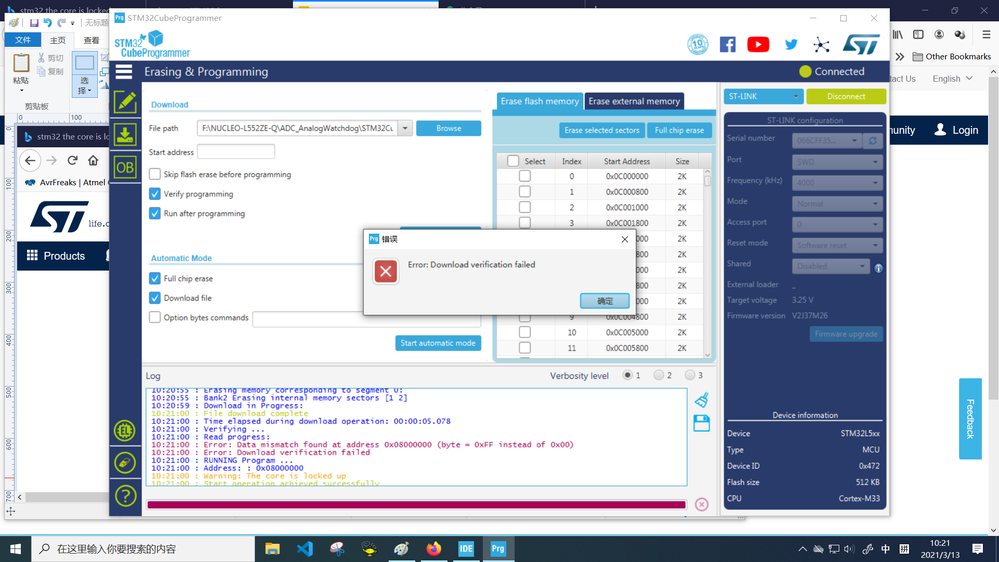Click Full chip erase button
Image resolution: width=999 pixels, height=562 pixels.
[679, 130]
